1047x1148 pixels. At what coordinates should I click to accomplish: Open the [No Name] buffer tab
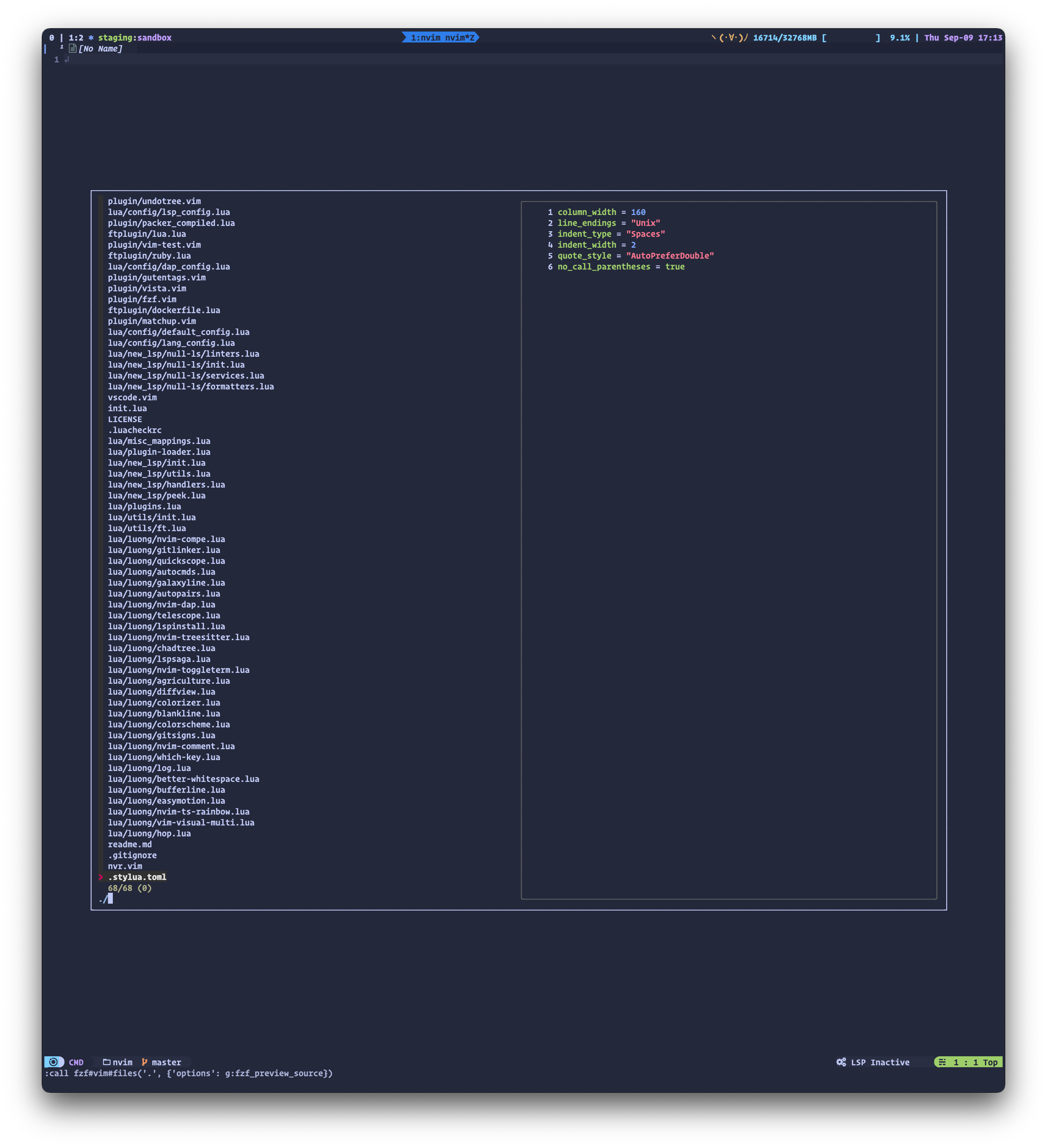(102, 49)
